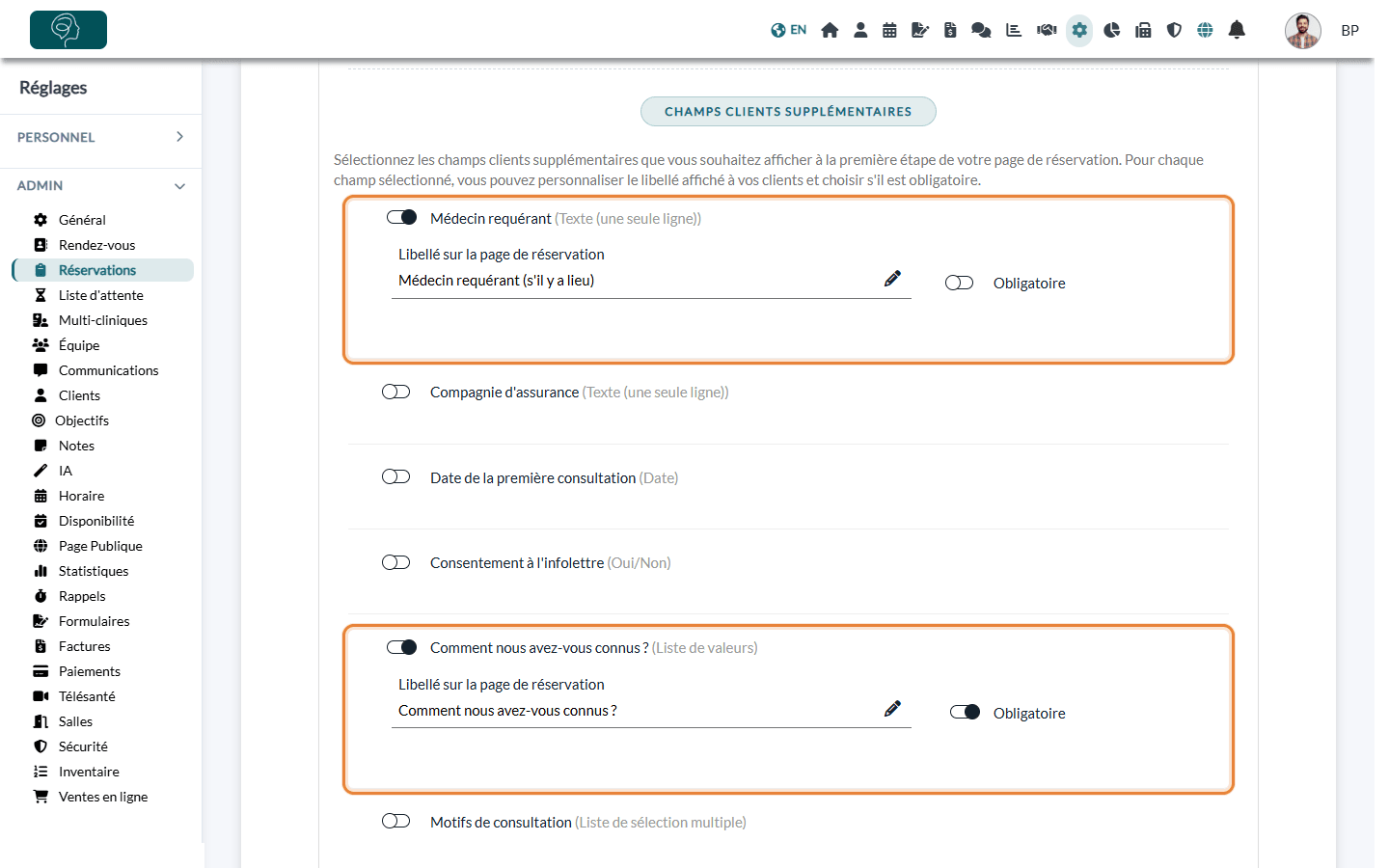Enable the Motifs de consultation field
The width and height of the screenshot is (1389, 868).
click(396, 821)
